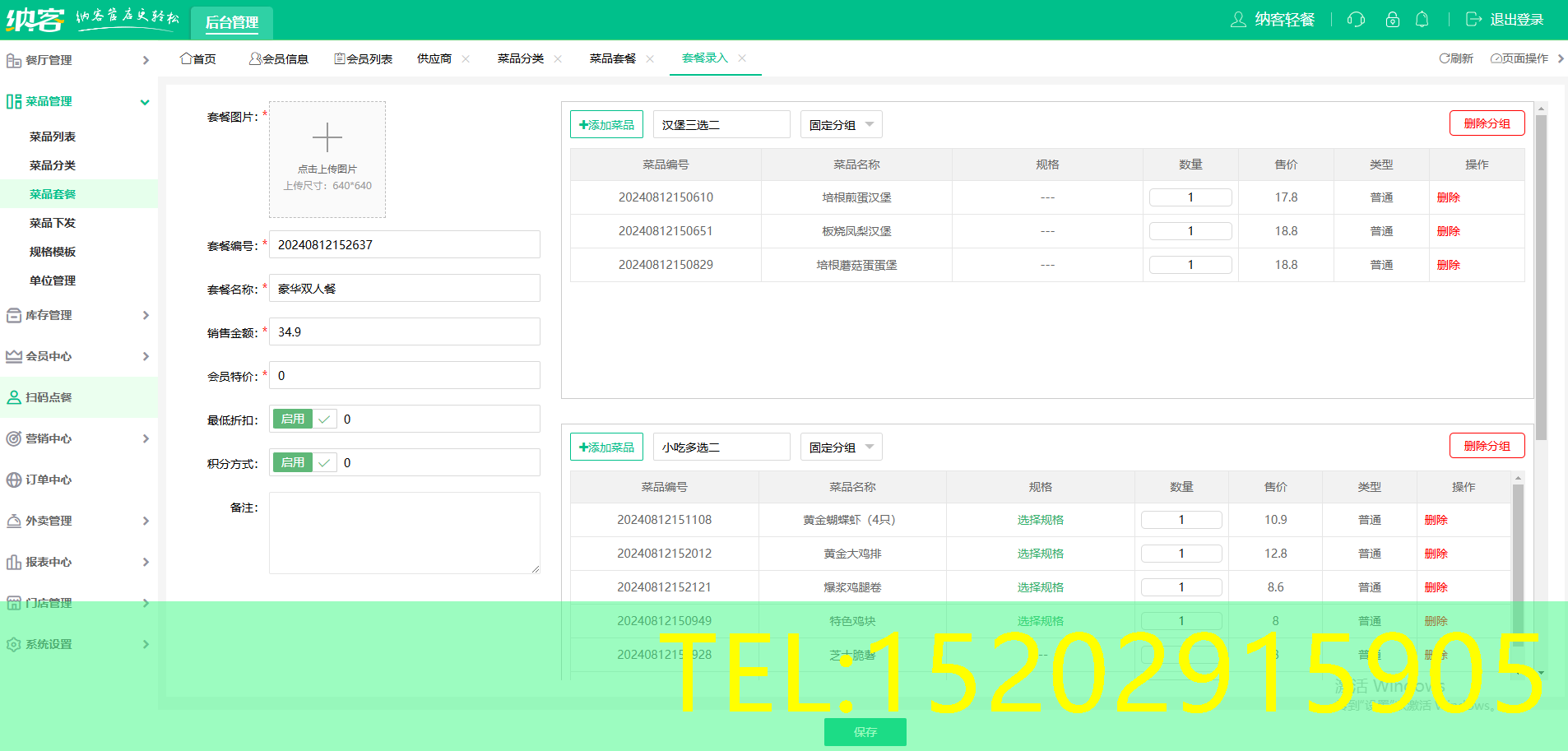Toggle the 积分方式 启用 switch
The image size is (1568, 751).
click(x=304, y=463)
